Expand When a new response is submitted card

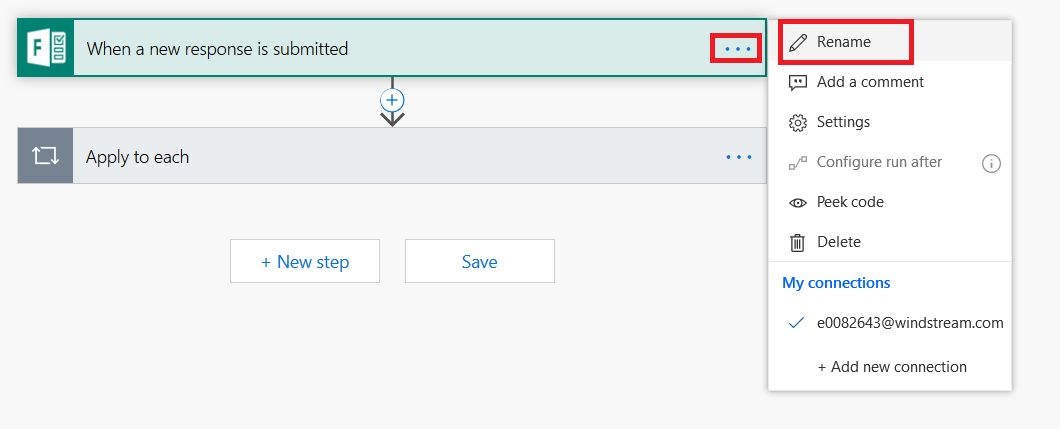click(392, 48)
